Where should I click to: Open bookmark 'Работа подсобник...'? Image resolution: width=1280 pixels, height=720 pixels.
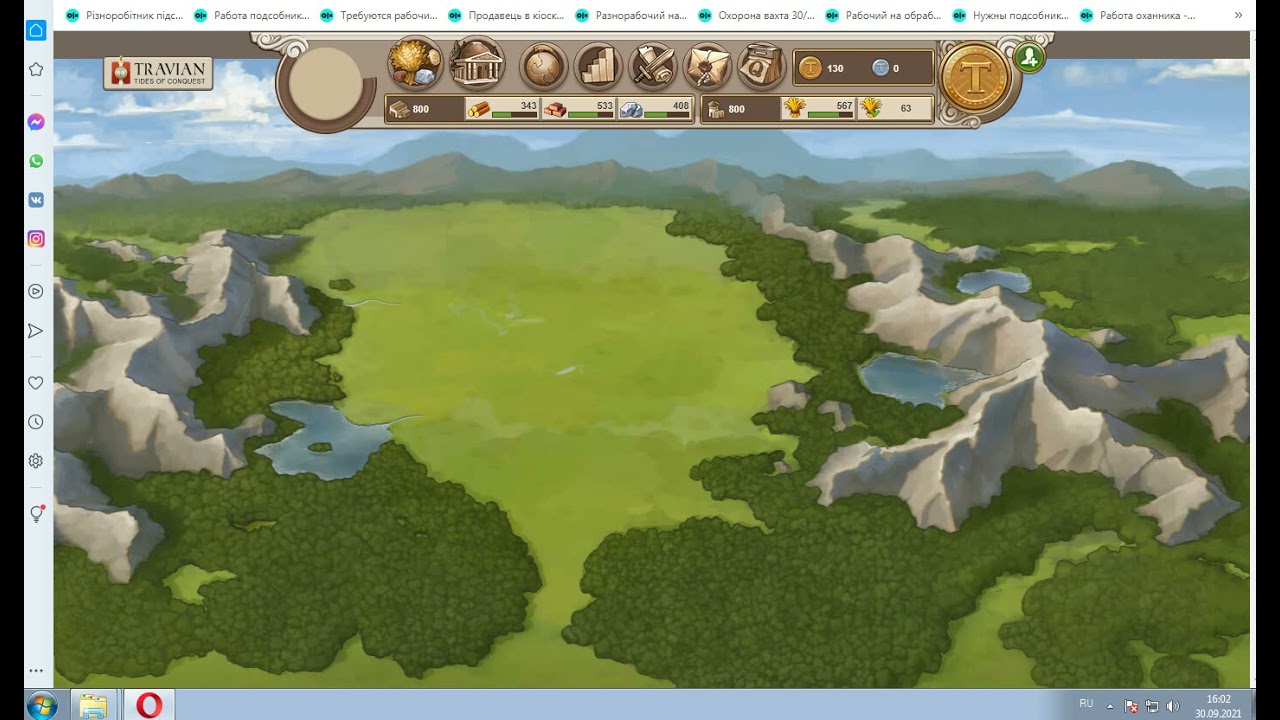tap(251, 15)
